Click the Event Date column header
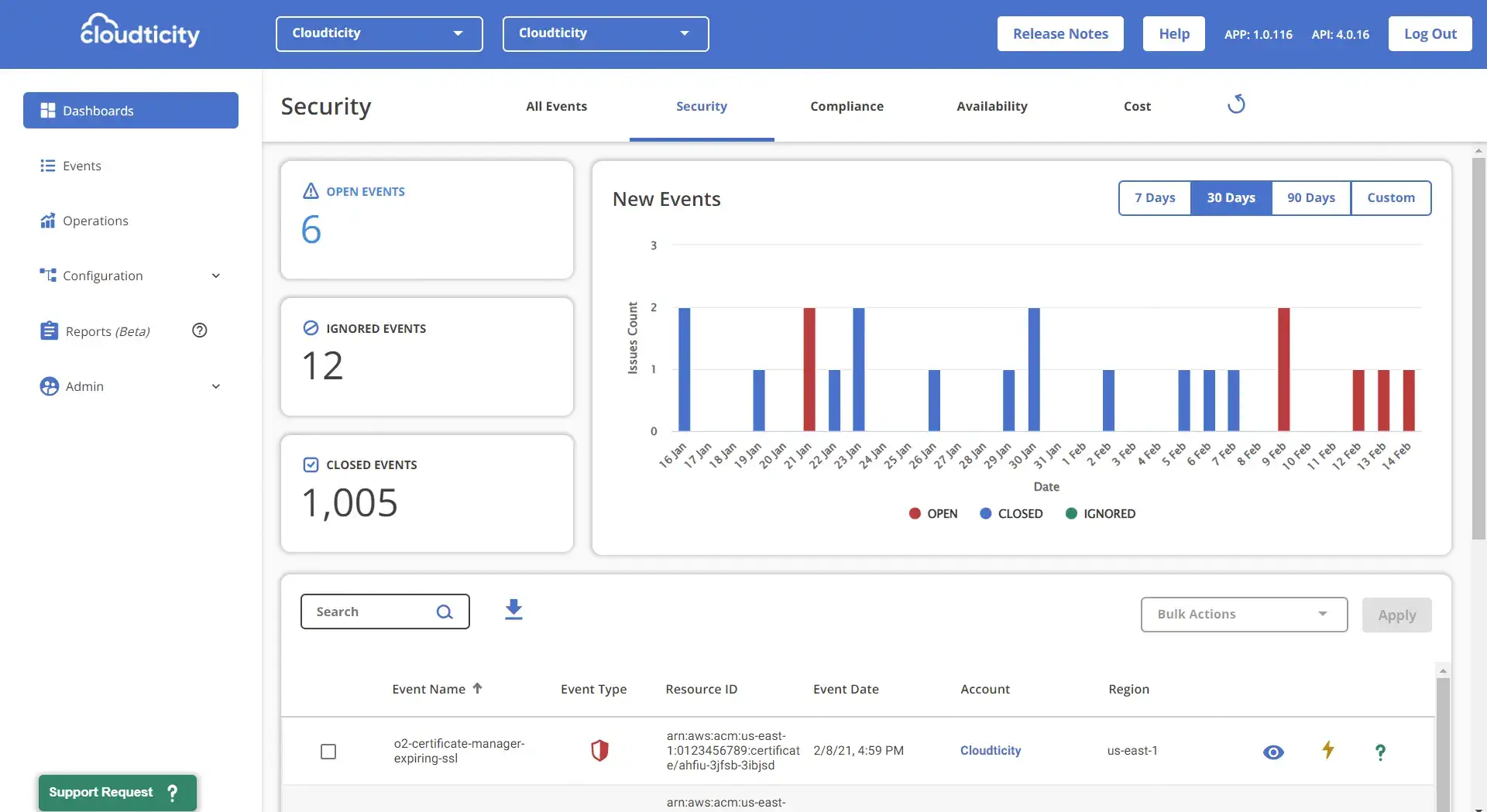The height and width of the screenshot is (812, 1487). click(x=846, y=689)
